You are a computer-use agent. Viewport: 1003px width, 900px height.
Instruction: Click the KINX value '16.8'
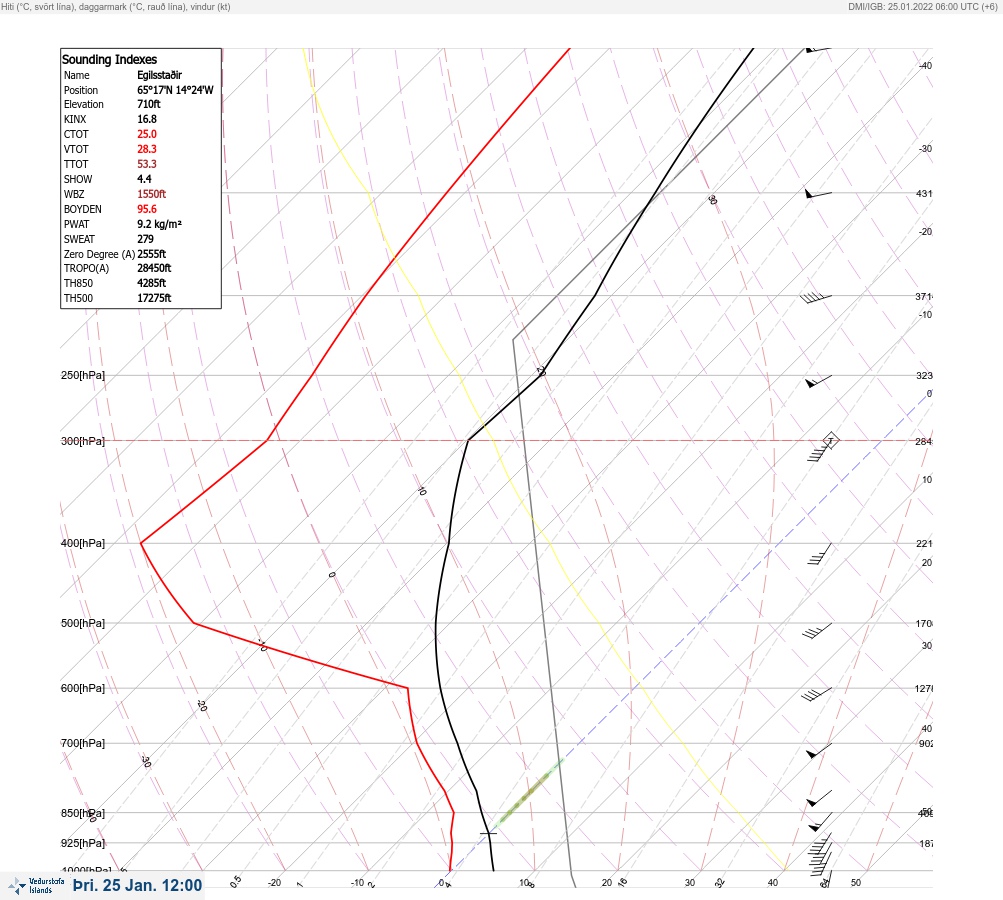coord(146,119)
